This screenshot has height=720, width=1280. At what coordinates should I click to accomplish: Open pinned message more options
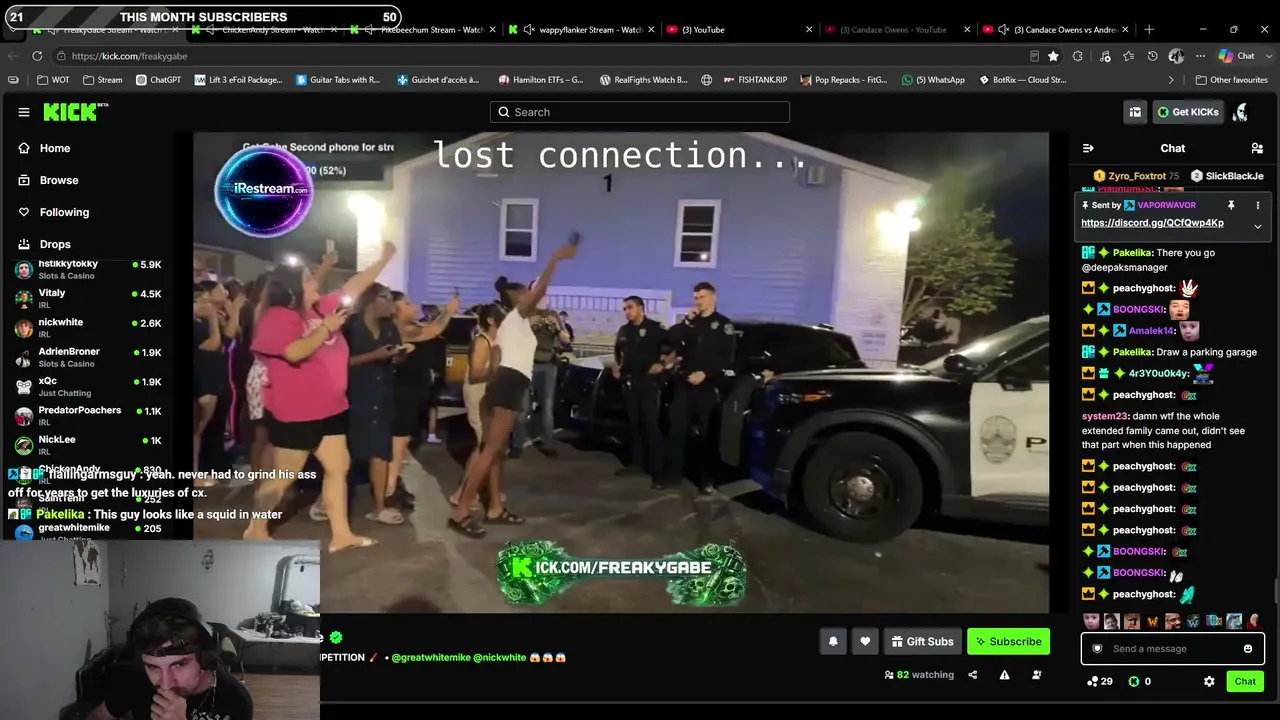click(x=1258, y=205)
